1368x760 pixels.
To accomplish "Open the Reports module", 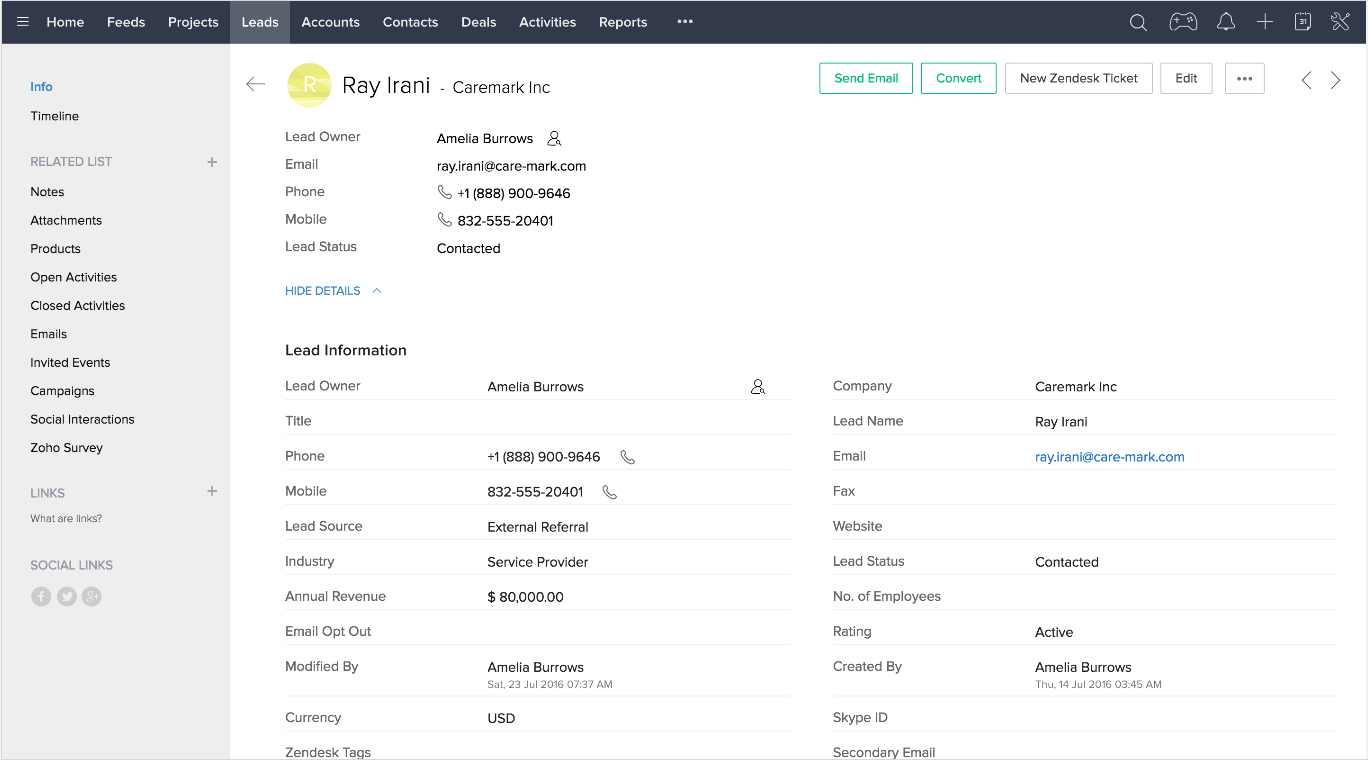I will tap(623, 21).
